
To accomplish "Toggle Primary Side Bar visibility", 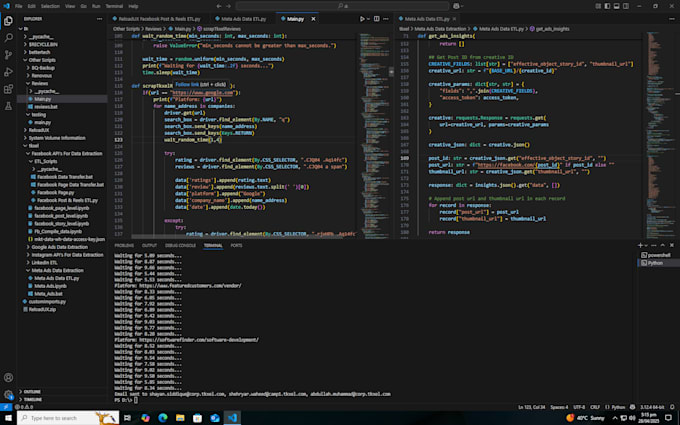I will pyautogui.click(x=607, y=6).
